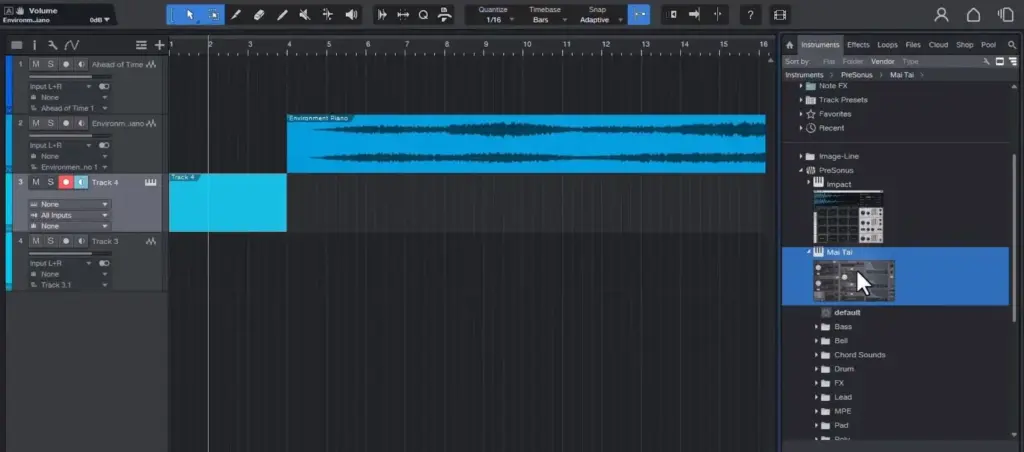Expand the Bass preset folder

tap(816, 327)
